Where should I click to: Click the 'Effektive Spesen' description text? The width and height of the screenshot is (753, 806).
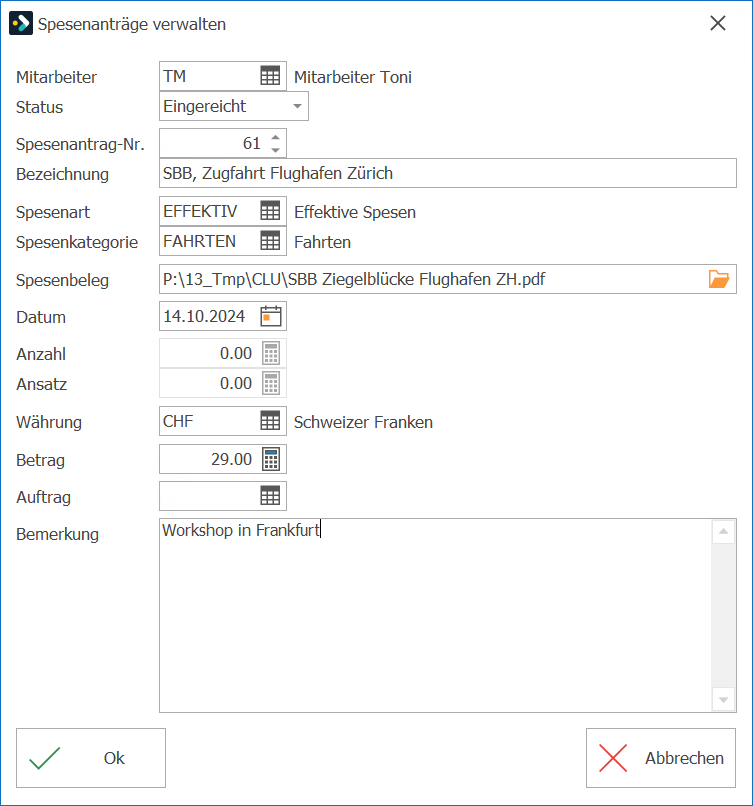[x=355, y=212]
